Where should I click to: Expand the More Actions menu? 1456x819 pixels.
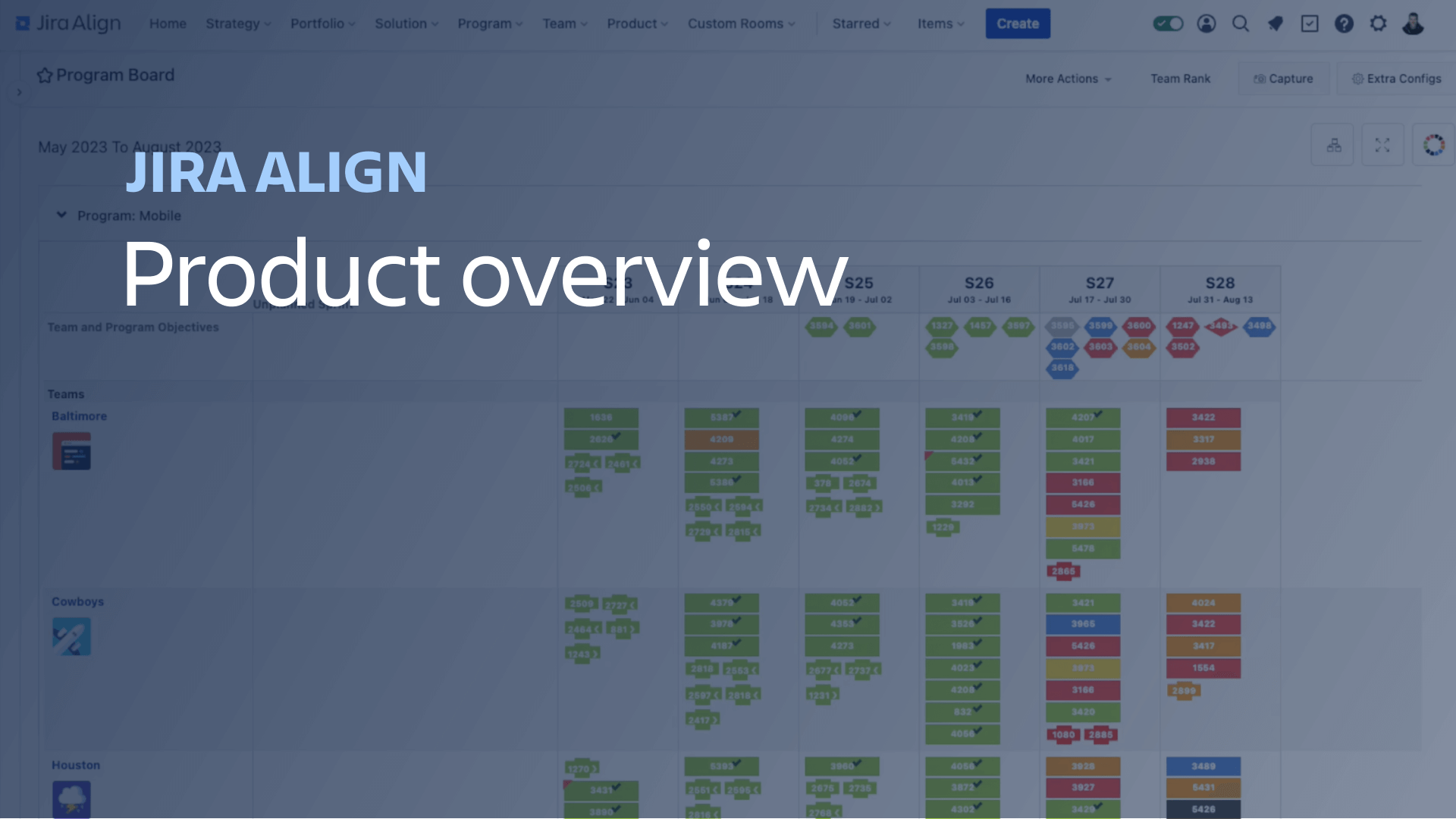[1067, 78]
